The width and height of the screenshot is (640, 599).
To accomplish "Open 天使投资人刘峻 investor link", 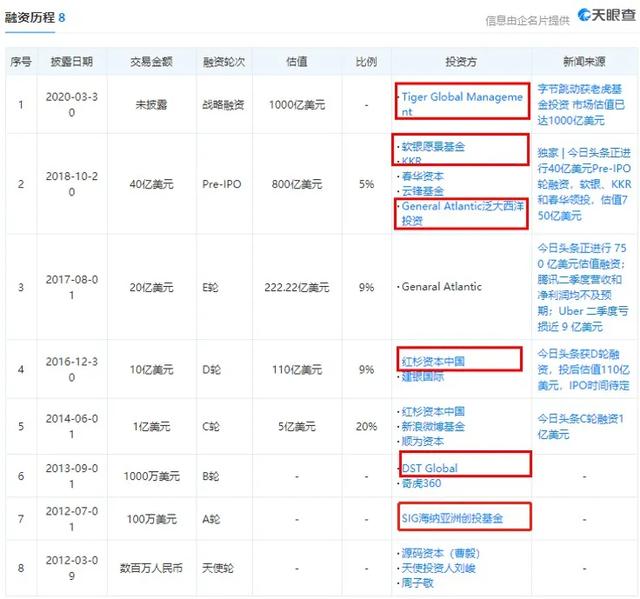I will tap(438, 568).
